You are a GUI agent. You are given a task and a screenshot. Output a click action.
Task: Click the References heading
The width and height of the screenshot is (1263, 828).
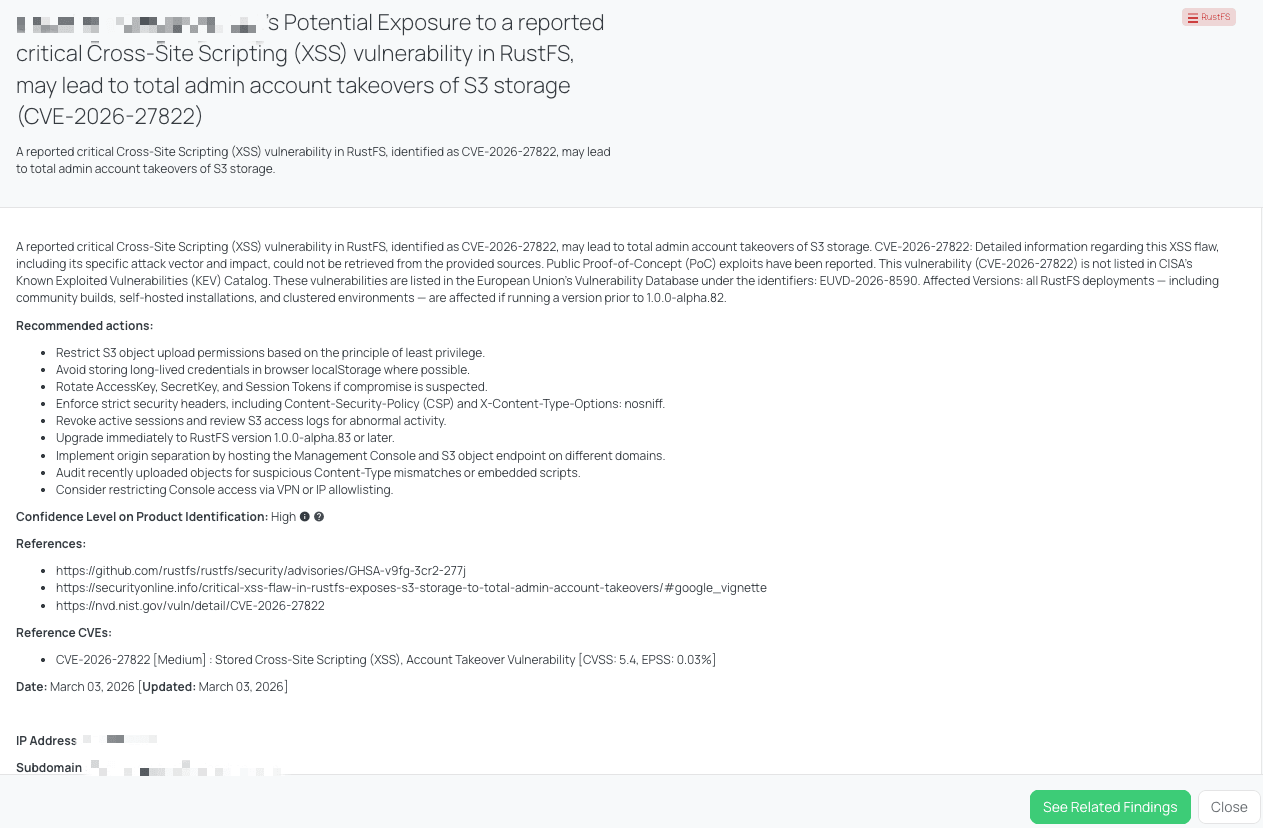click(x=51, y=544)
